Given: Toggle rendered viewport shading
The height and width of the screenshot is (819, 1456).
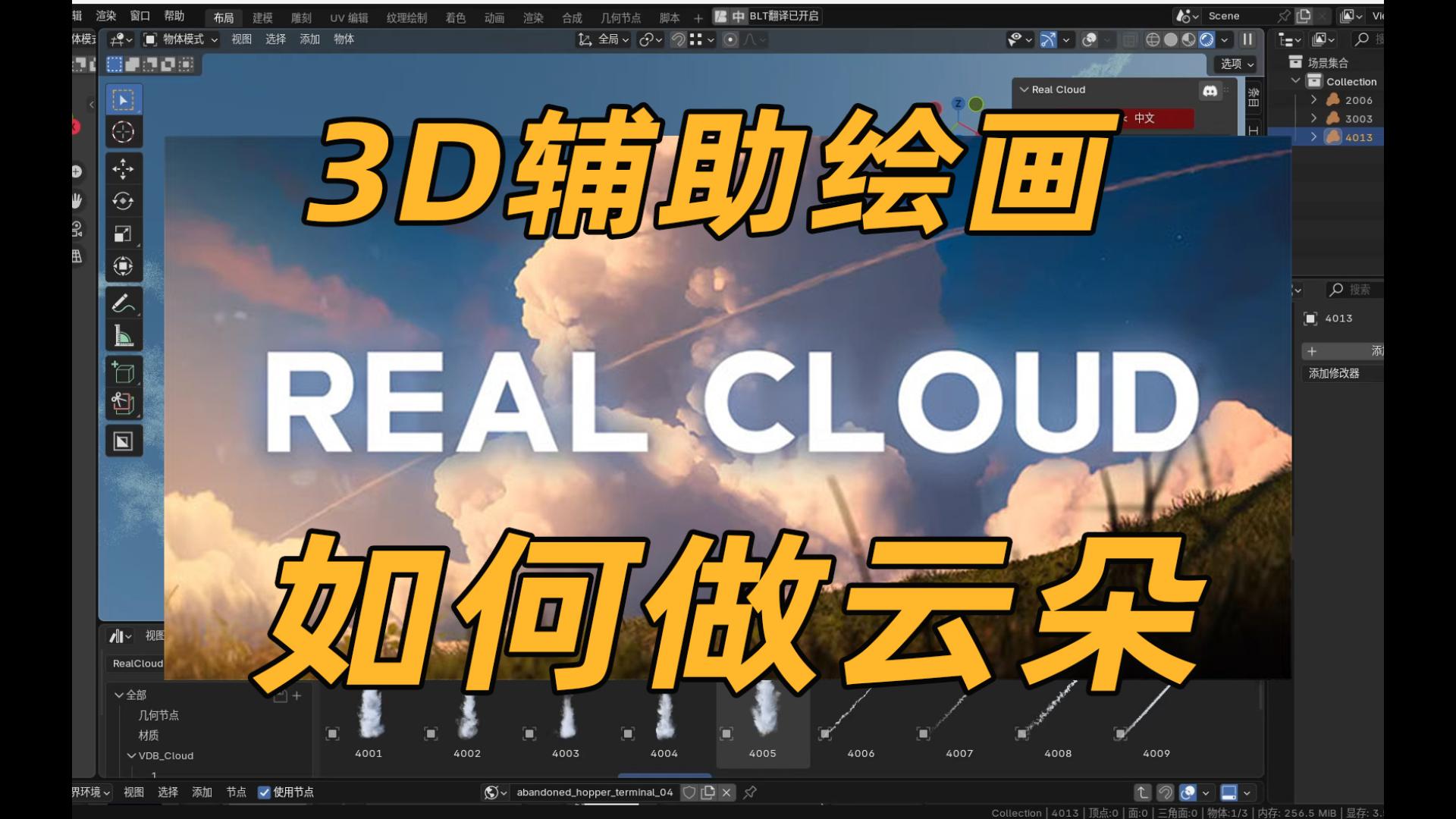Looking at the screenshot, I should click(x=1207, y=39).
